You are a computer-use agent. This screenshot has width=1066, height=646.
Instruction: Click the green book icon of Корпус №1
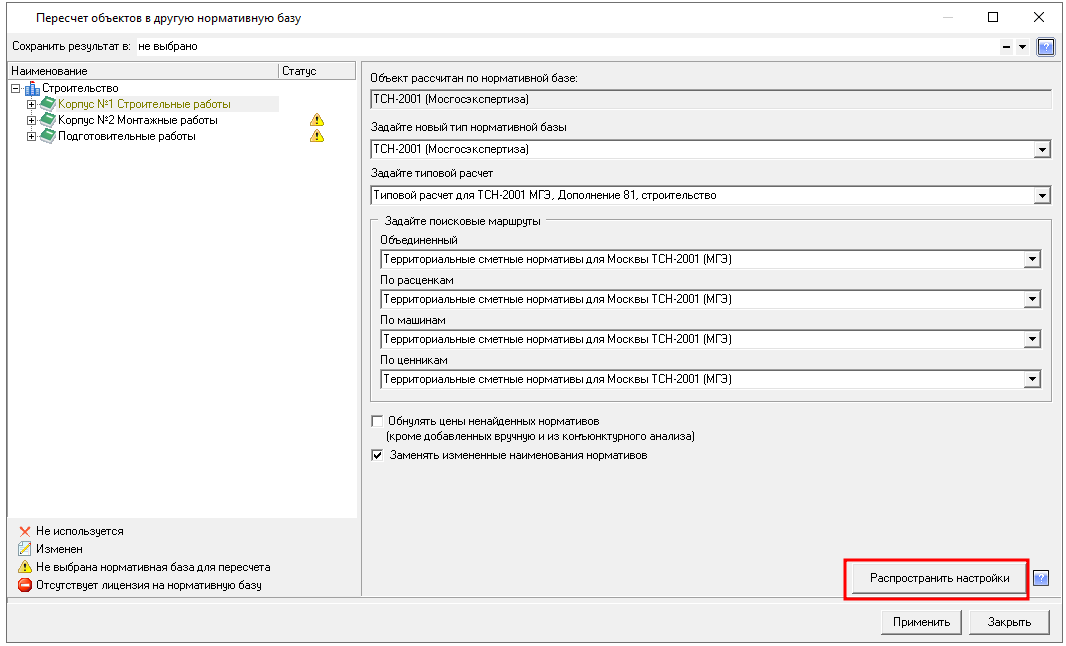tap(47, 104)
